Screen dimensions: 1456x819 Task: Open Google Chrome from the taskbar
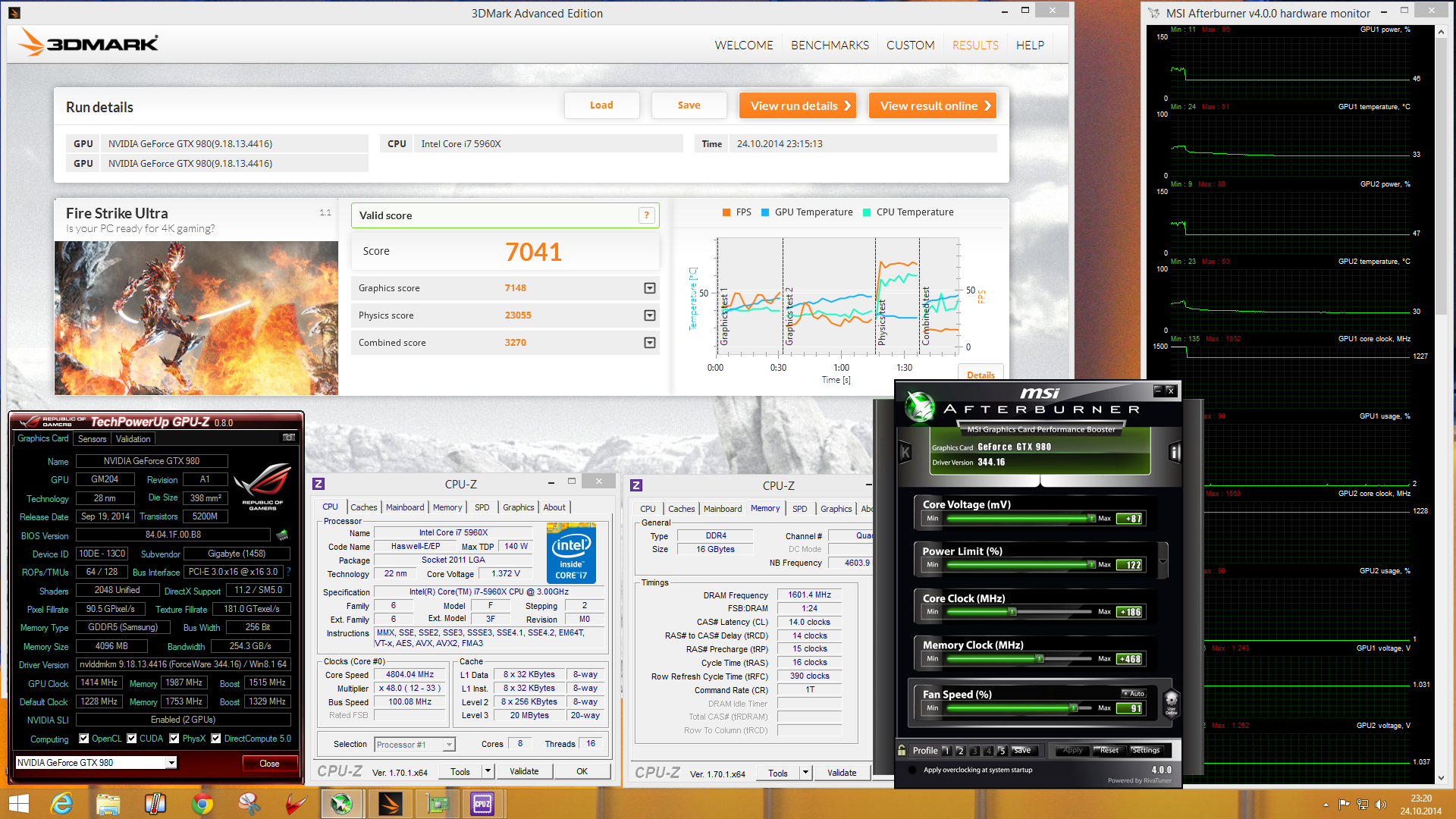pos(202,804)
